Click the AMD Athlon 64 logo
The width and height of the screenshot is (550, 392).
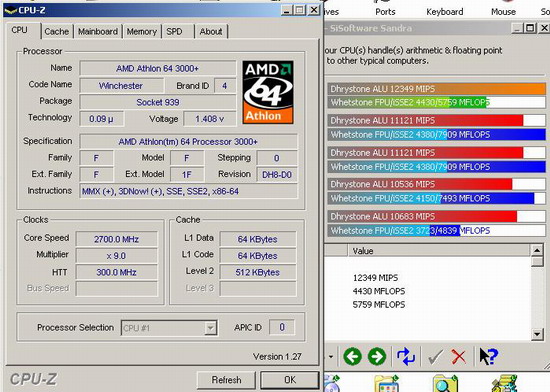coord(268,92)
